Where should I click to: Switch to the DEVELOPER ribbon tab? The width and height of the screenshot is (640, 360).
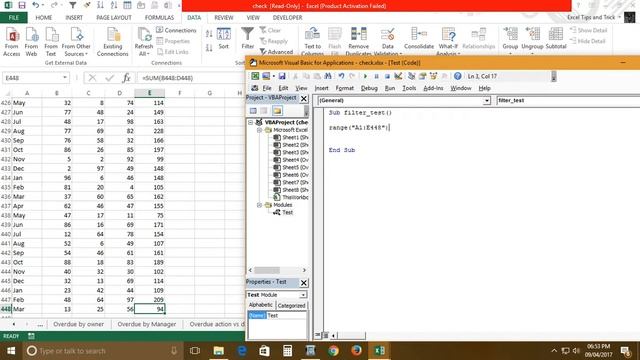click(x=287, y=18)
